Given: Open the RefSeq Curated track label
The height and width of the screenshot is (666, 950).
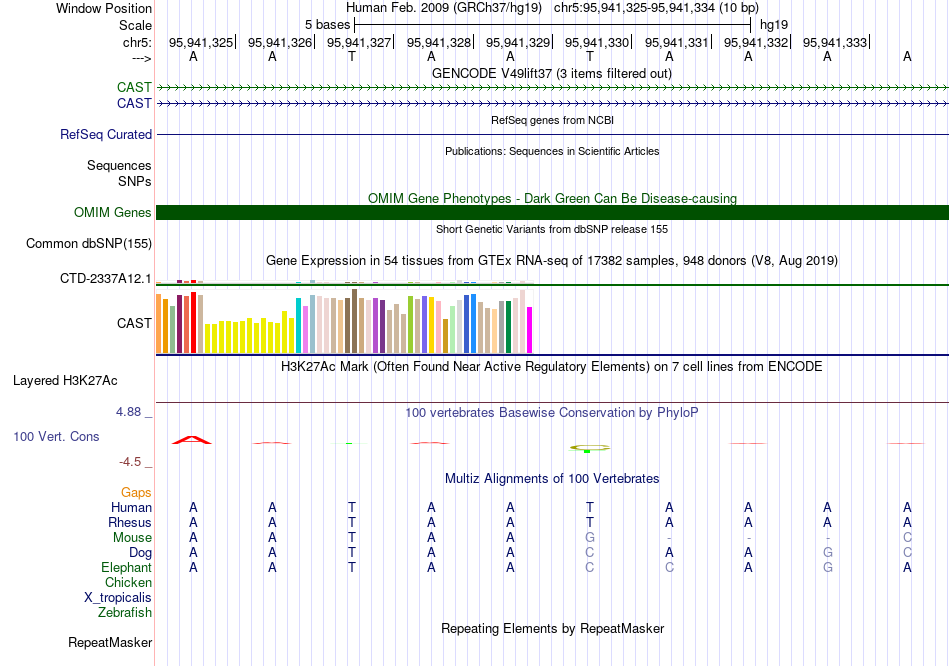Looking at the screenshot, I should [x=105, y=135].
